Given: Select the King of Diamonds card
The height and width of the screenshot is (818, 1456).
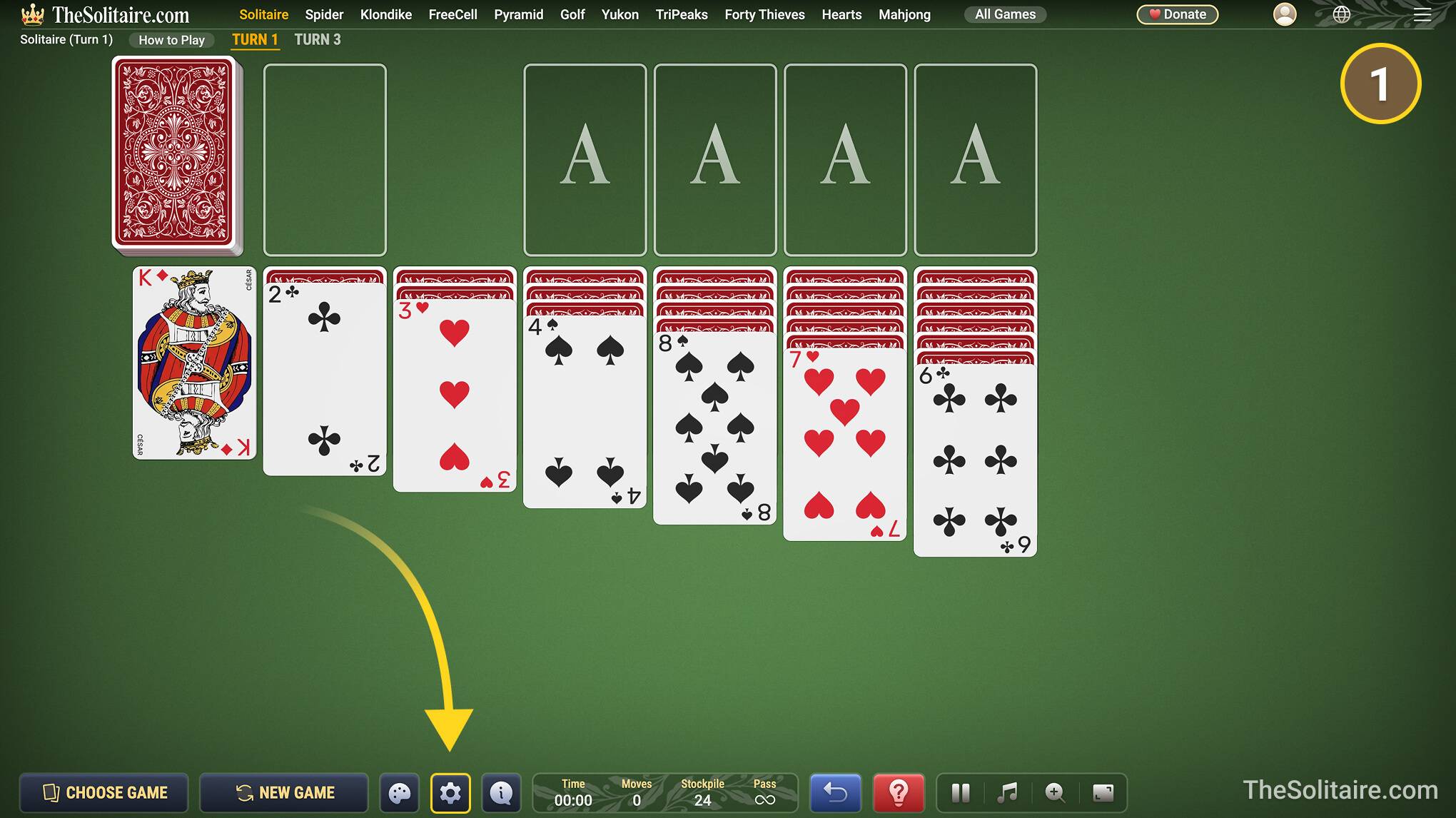Looking at the screenshot, I should 194,363.
